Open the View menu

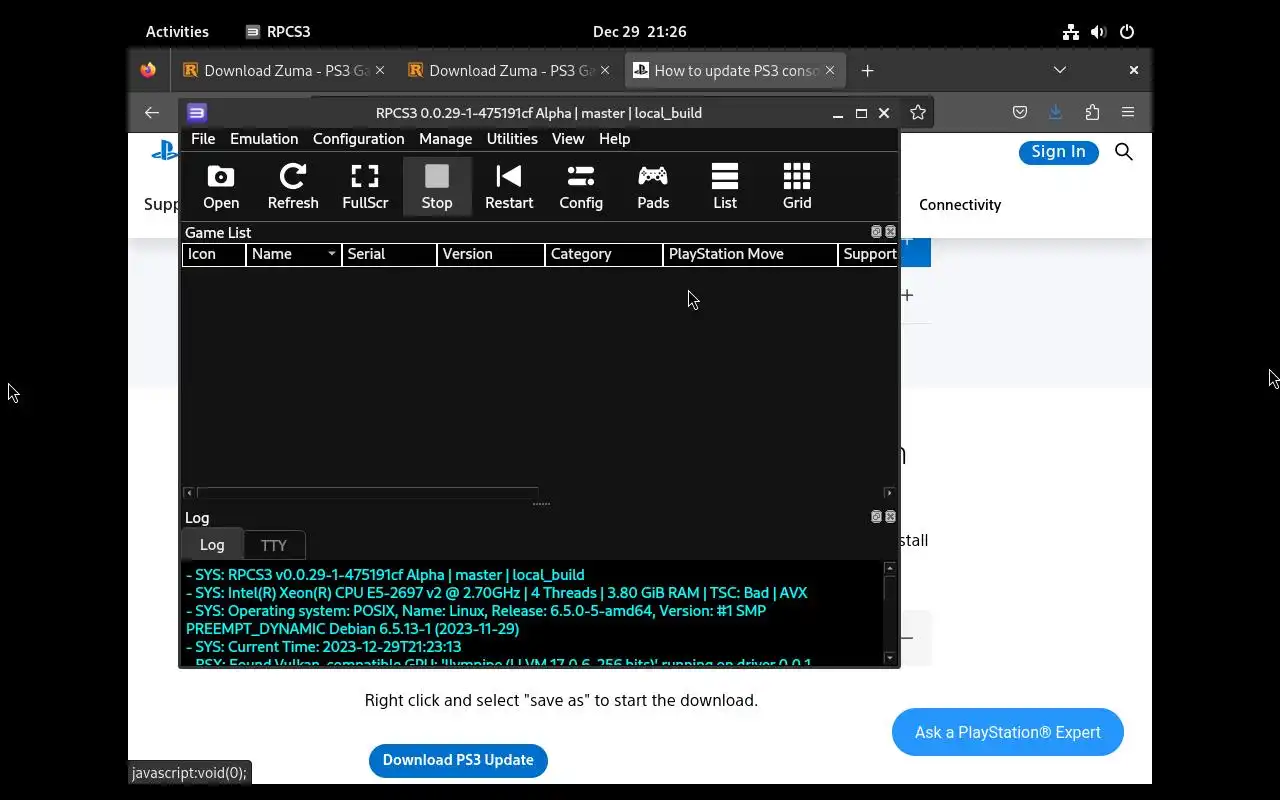click(568, 139)
